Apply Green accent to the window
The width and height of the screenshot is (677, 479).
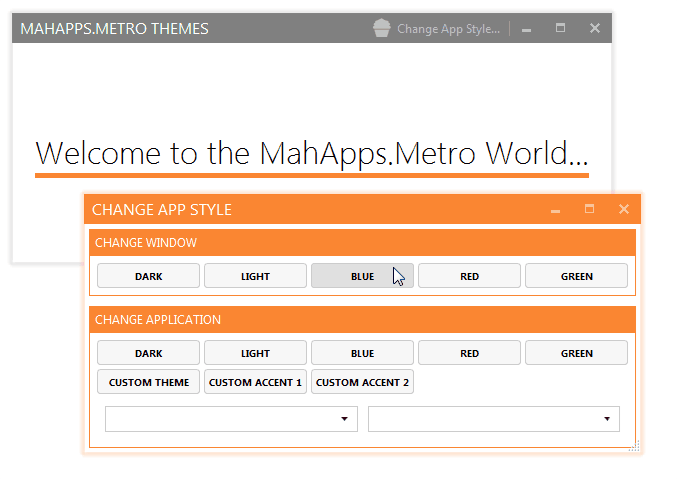pos(576,276)
